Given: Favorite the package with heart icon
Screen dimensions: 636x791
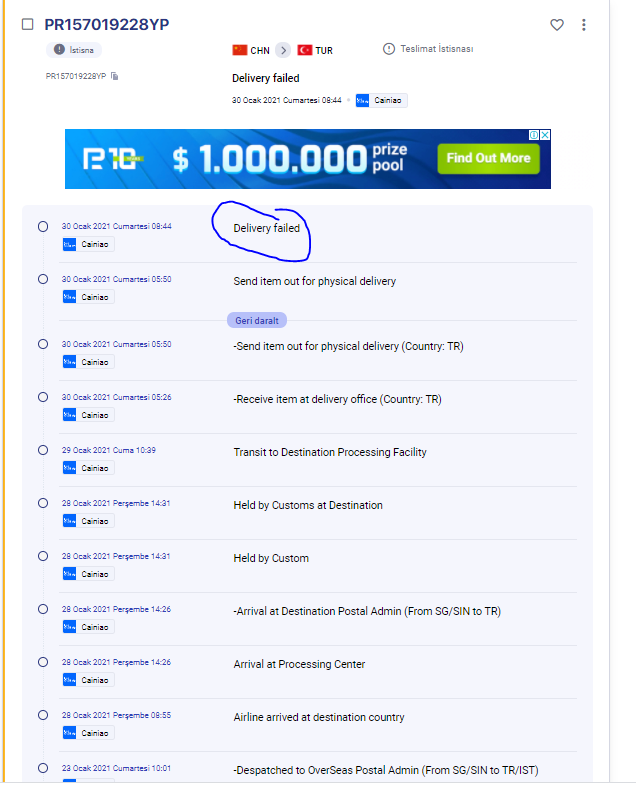Looking at the screenshot, I should pyautogui.click(x=557, y=25).
